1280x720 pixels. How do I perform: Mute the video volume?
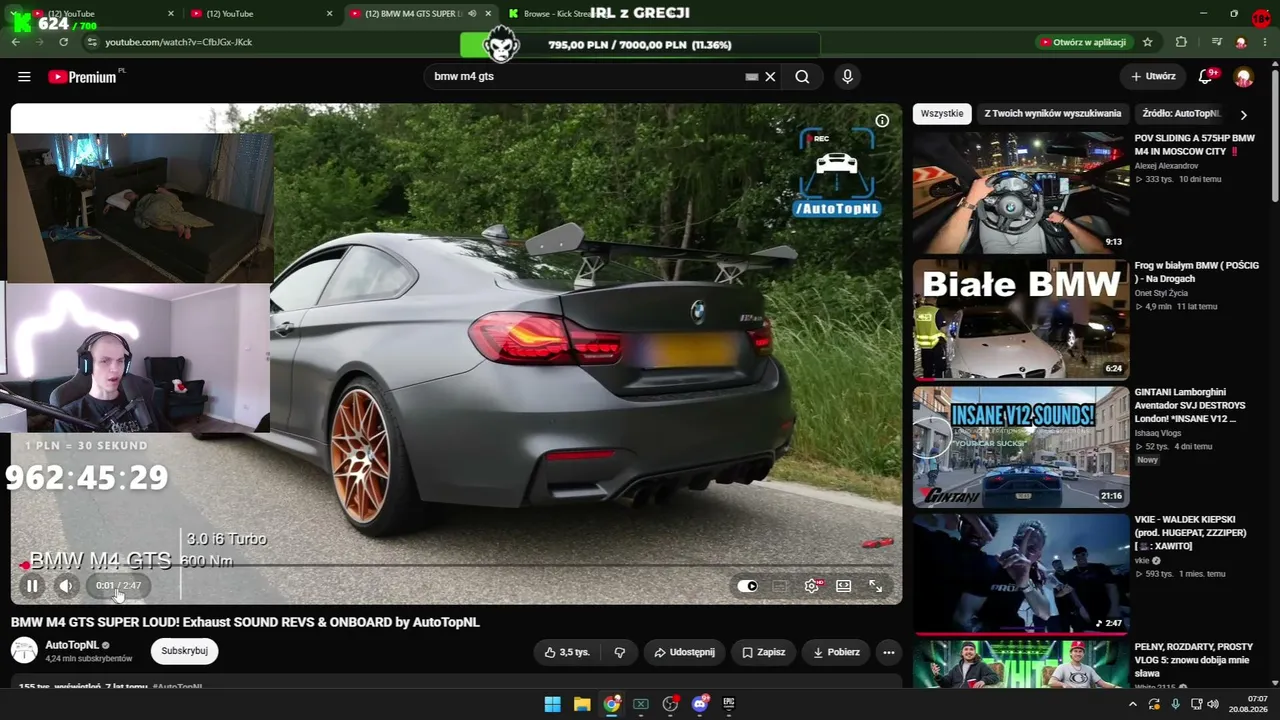tap(66, 586)
